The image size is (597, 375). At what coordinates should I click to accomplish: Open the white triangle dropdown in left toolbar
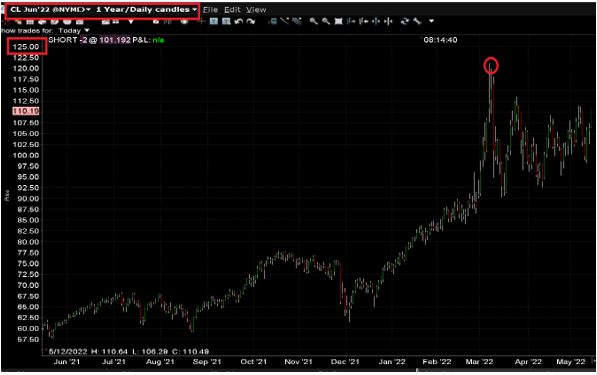(131, 22)
